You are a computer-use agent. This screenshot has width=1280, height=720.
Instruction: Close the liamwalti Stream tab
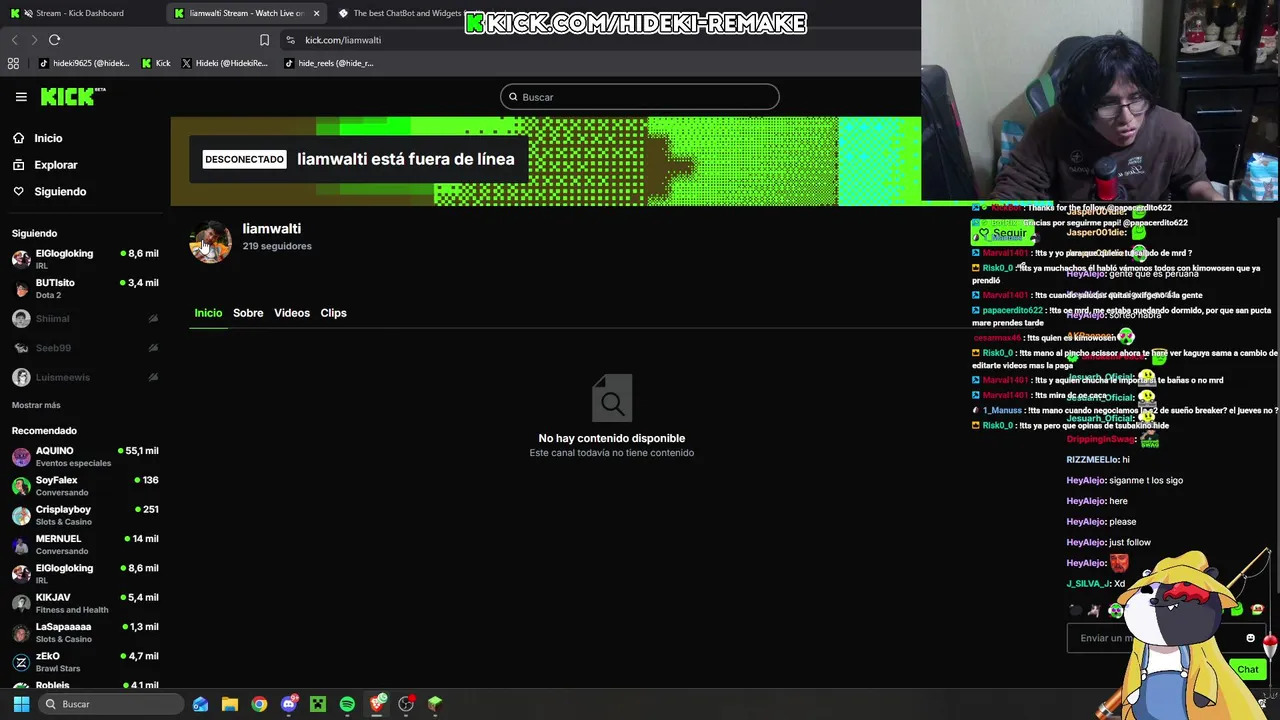coord(316,13)
